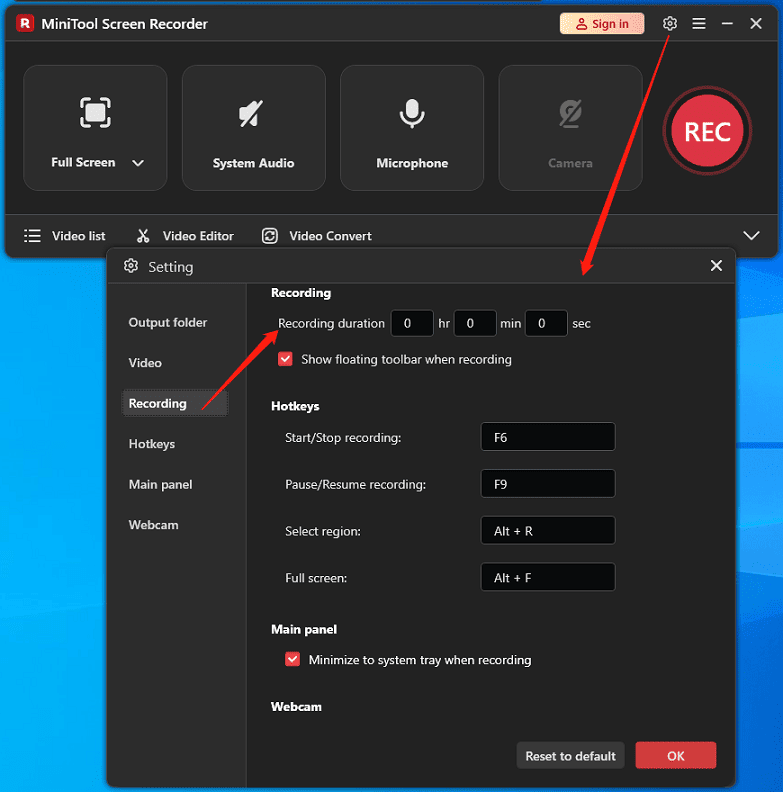Click the MiniTool Screen Recorder logo icon

click(25, 23)
